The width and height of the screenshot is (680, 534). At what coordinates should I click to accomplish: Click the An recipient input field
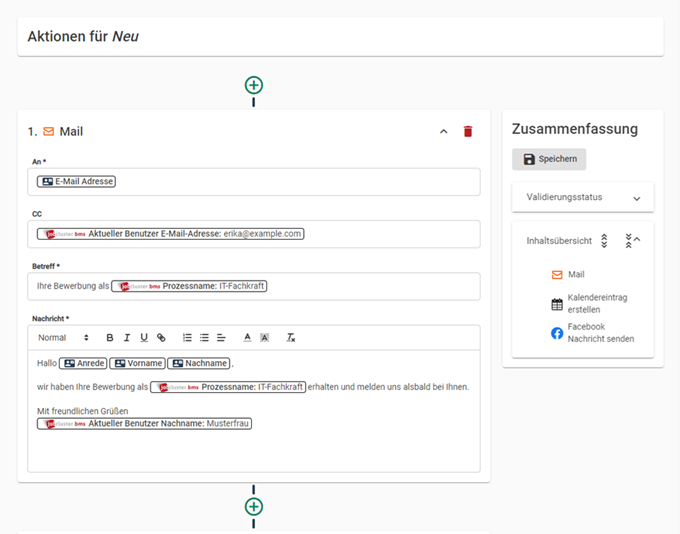tap(254, 182)
